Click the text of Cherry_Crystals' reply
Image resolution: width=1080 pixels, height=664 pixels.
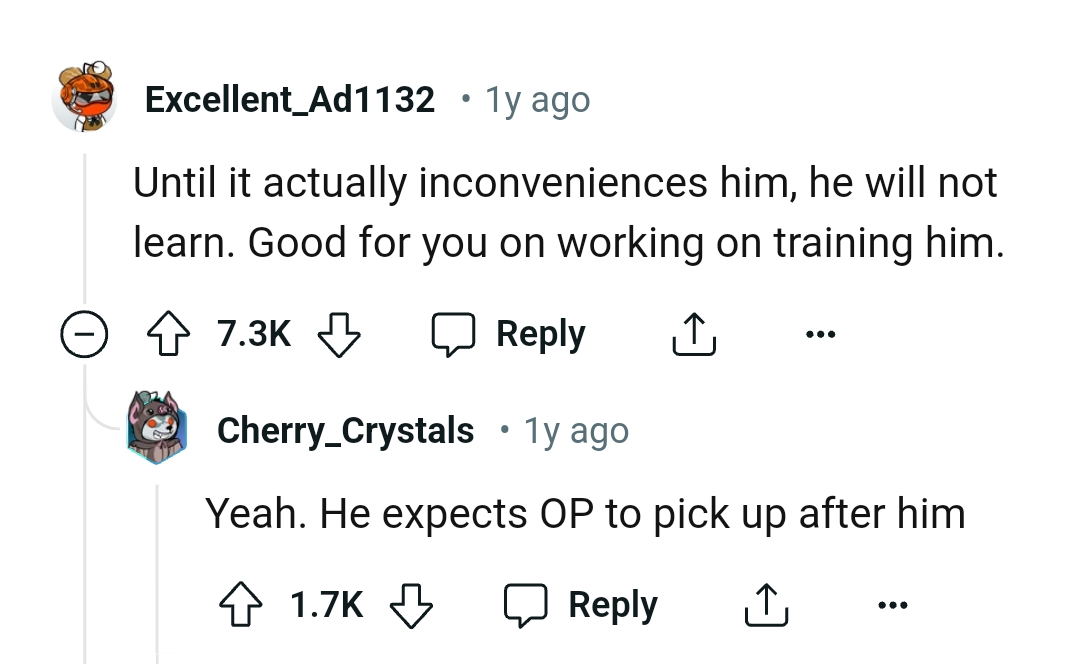[x=585, y=514]
